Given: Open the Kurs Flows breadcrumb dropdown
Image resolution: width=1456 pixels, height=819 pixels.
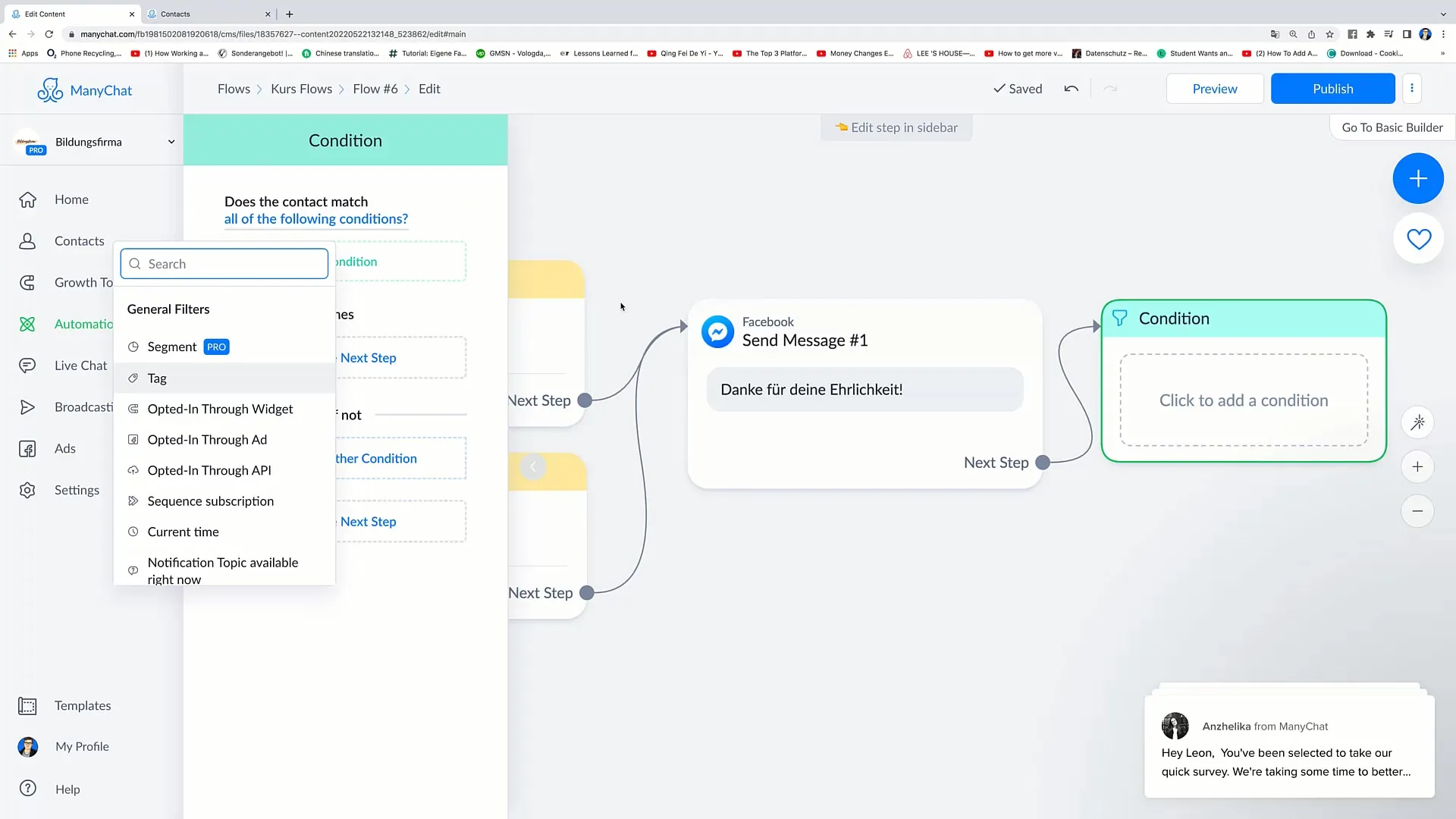Looking at the screenshot, I should [301, 88].
